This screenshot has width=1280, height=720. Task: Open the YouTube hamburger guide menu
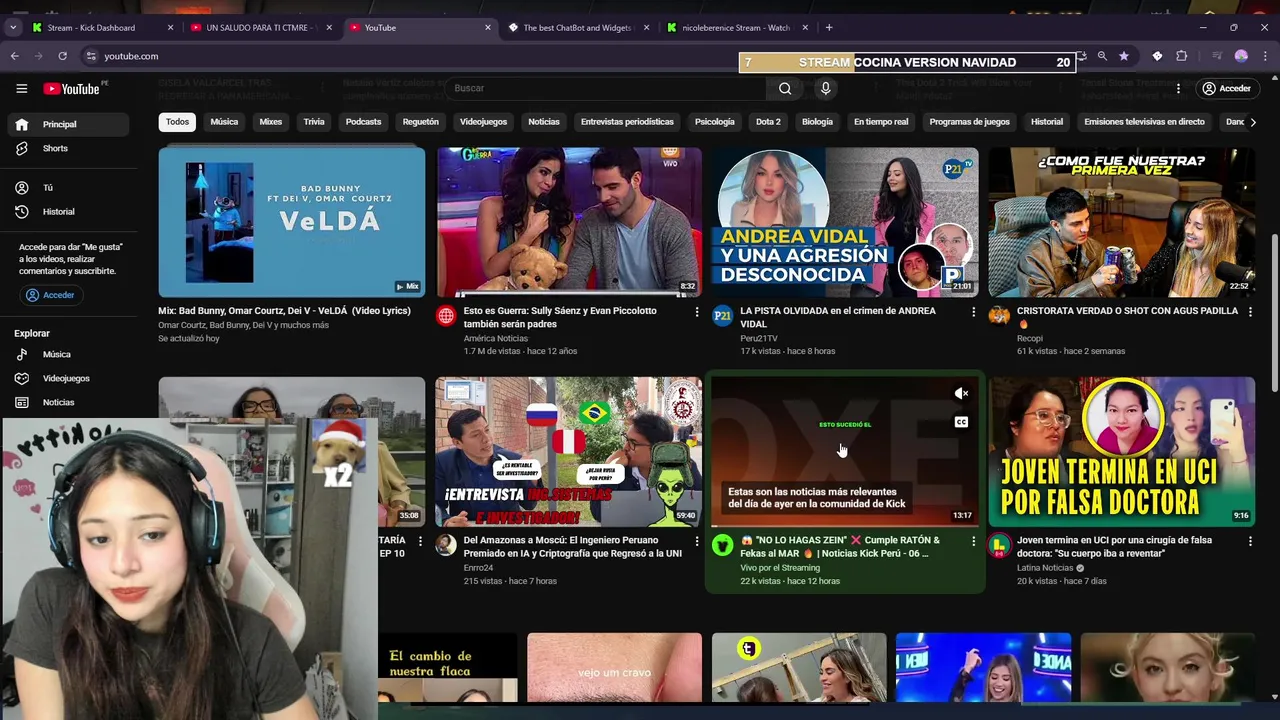(x=21, y=89)
